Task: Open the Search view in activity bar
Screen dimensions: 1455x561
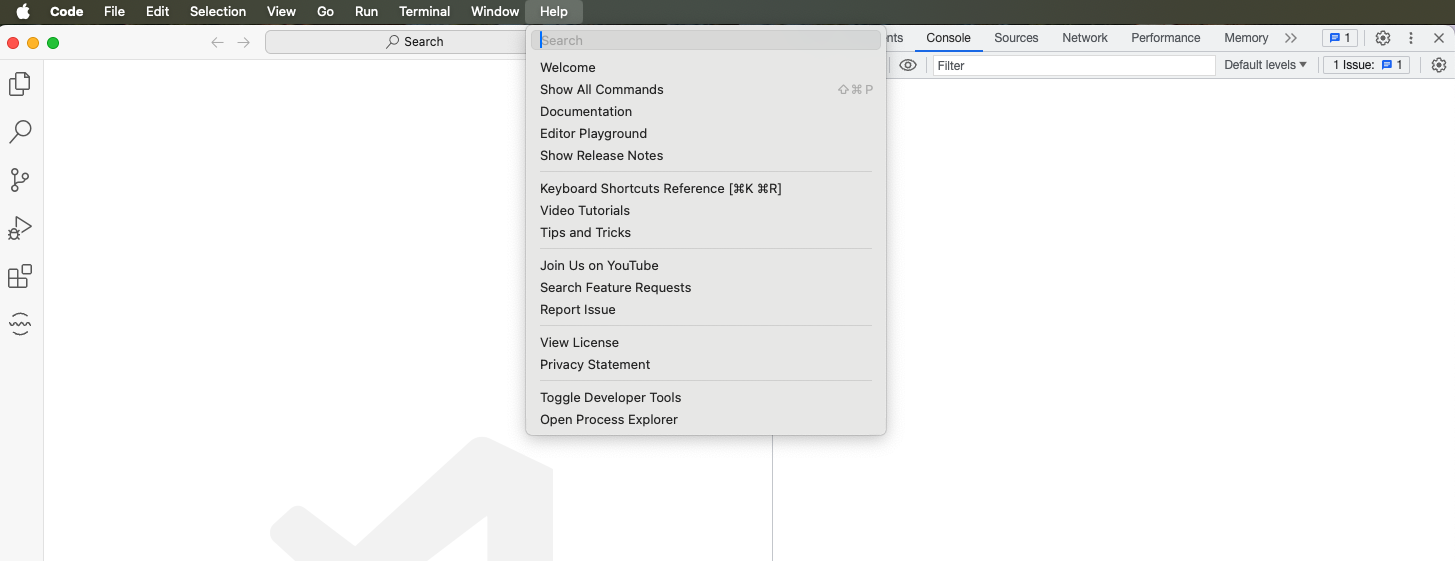Action: point(20,132)
